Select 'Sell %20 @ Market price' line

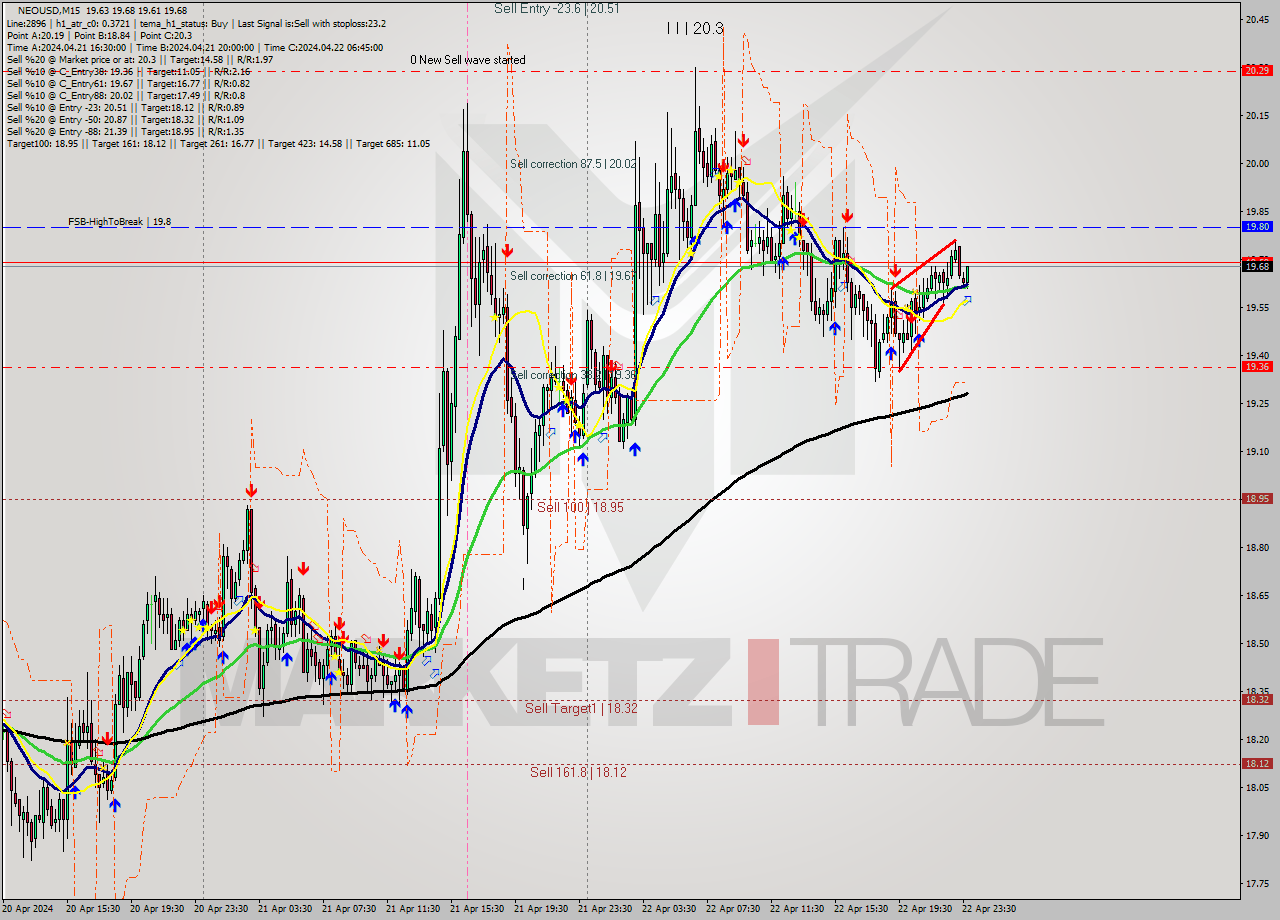[140, 59]
